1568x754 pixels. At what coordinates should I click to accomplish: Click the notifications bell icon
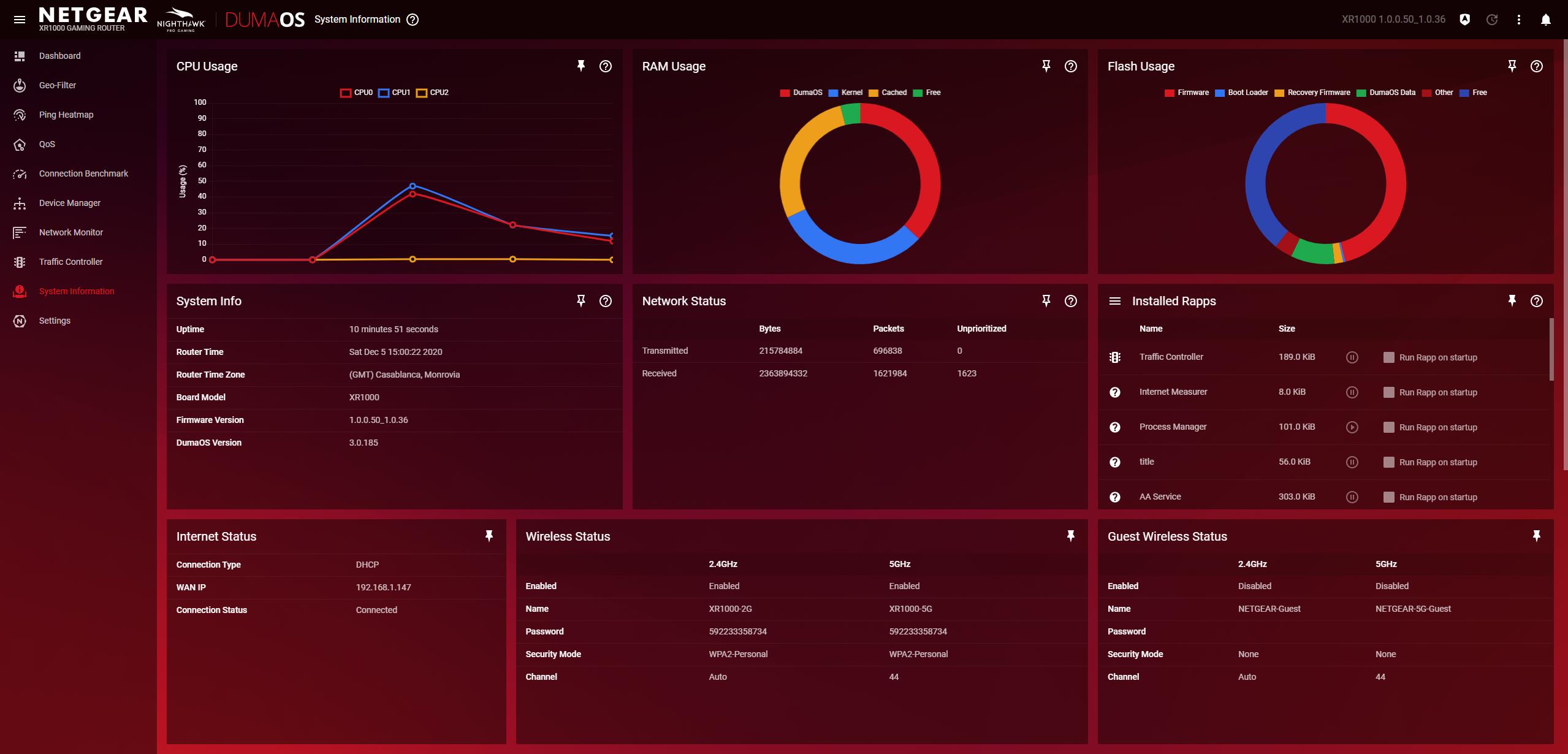tap(1545, 20)
